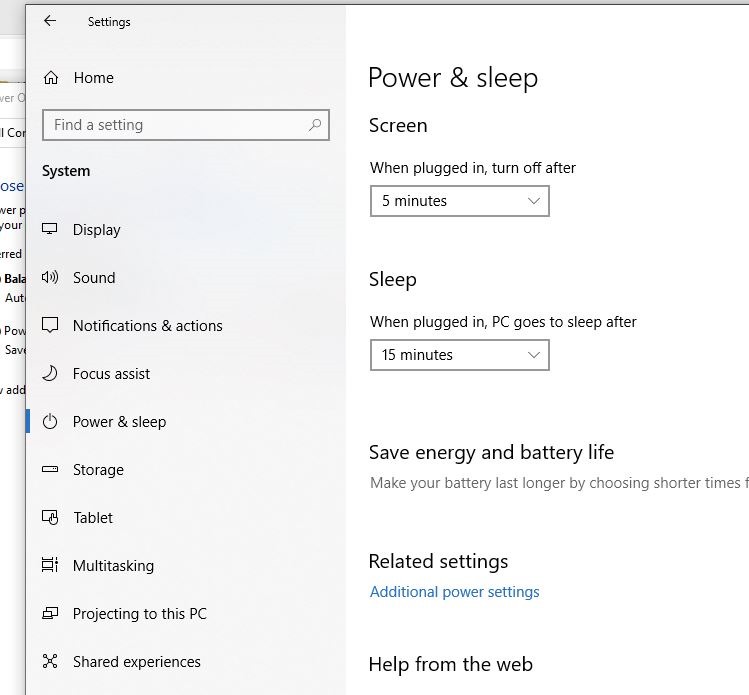
Task: Open Projecting to this PC settings
Action: [x=139, y=614]
